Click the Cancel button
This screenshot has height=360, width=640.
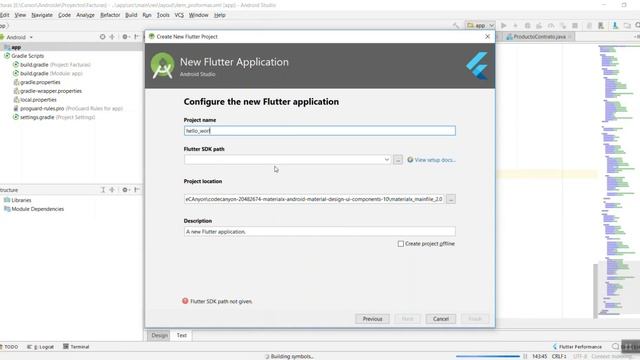(441, 319)
